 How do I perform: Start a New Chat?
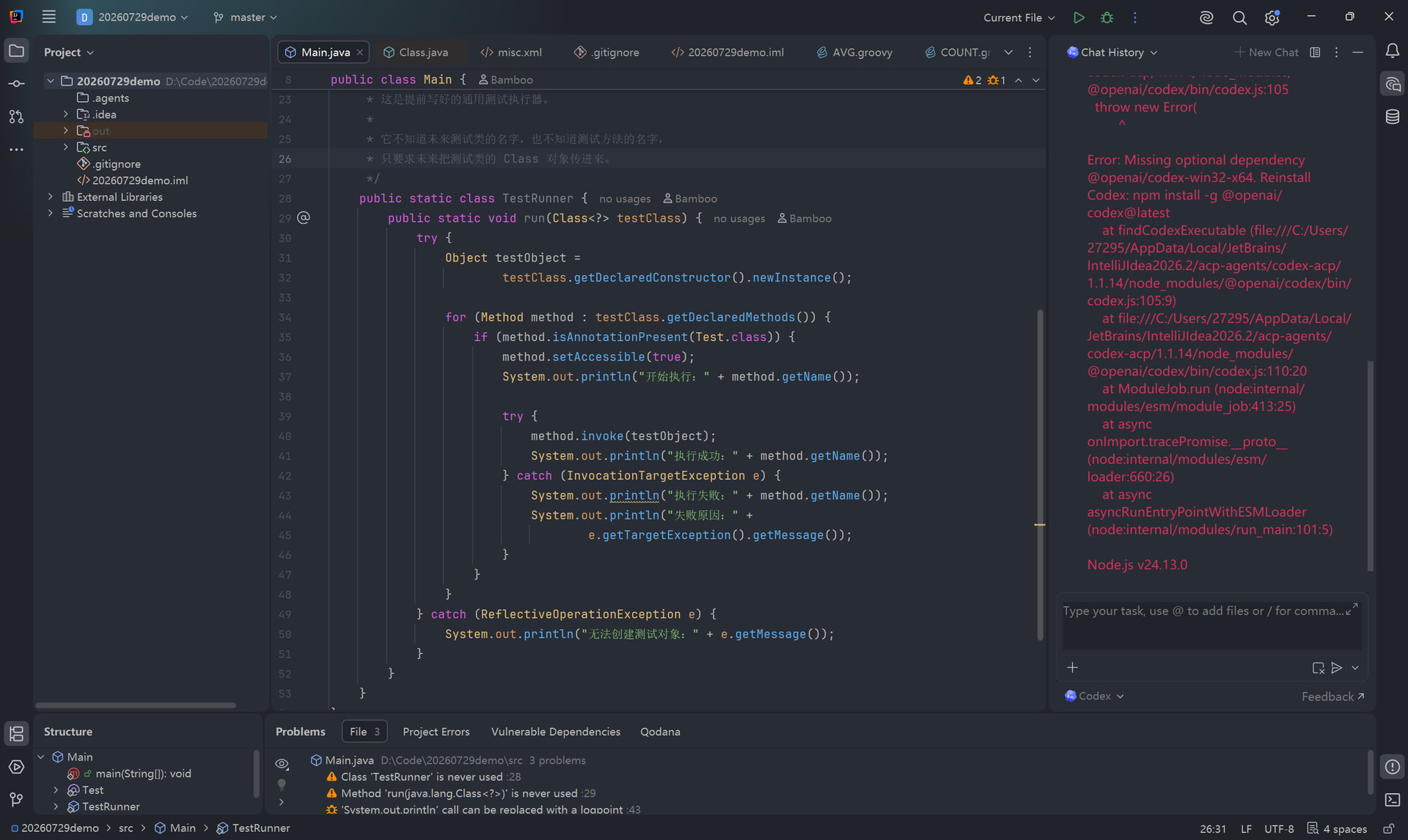[1266, 52]
